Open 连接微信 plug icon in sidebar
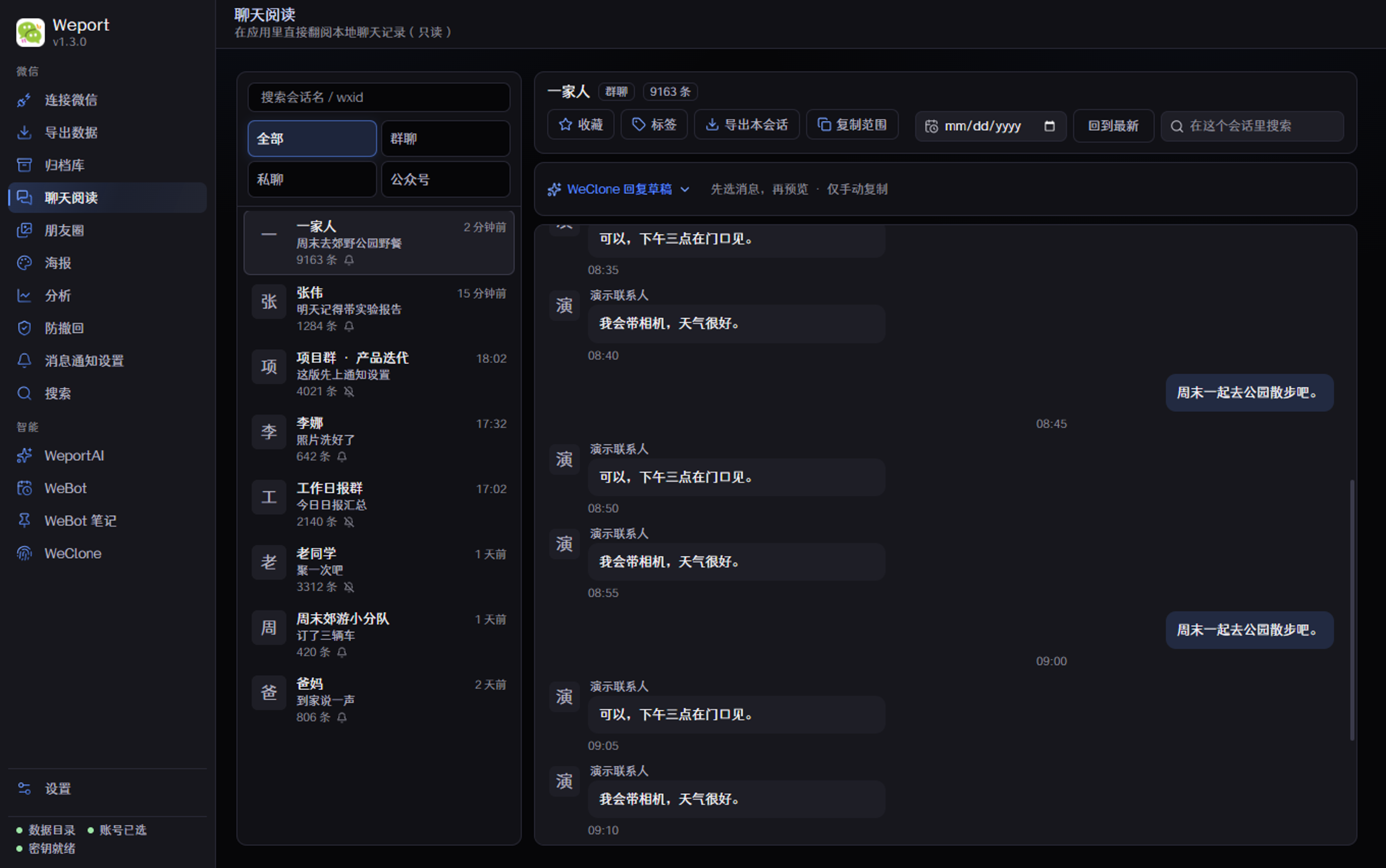This screenshot has height=868, width=1386. (x=24, y=100)
